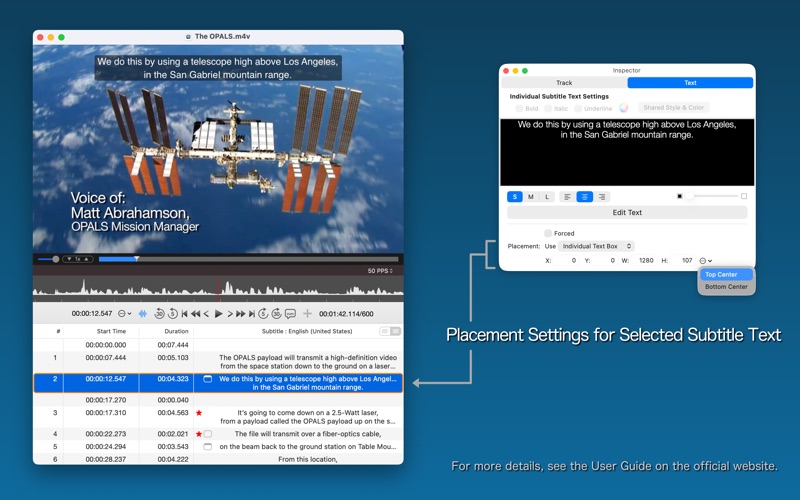Select subtitle row 1 about OPALS payload

click(x=218, y=362)
